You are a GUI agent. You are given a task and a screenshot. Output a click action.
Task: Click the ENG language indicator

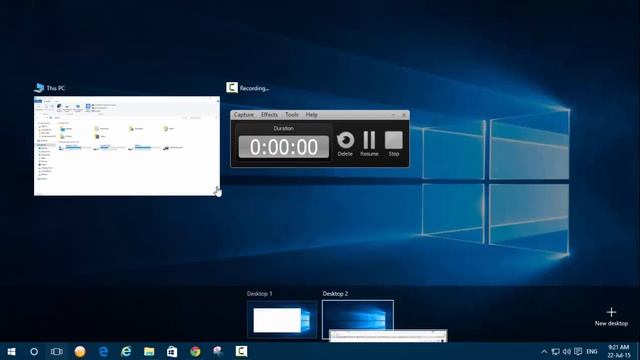(592, 351)
